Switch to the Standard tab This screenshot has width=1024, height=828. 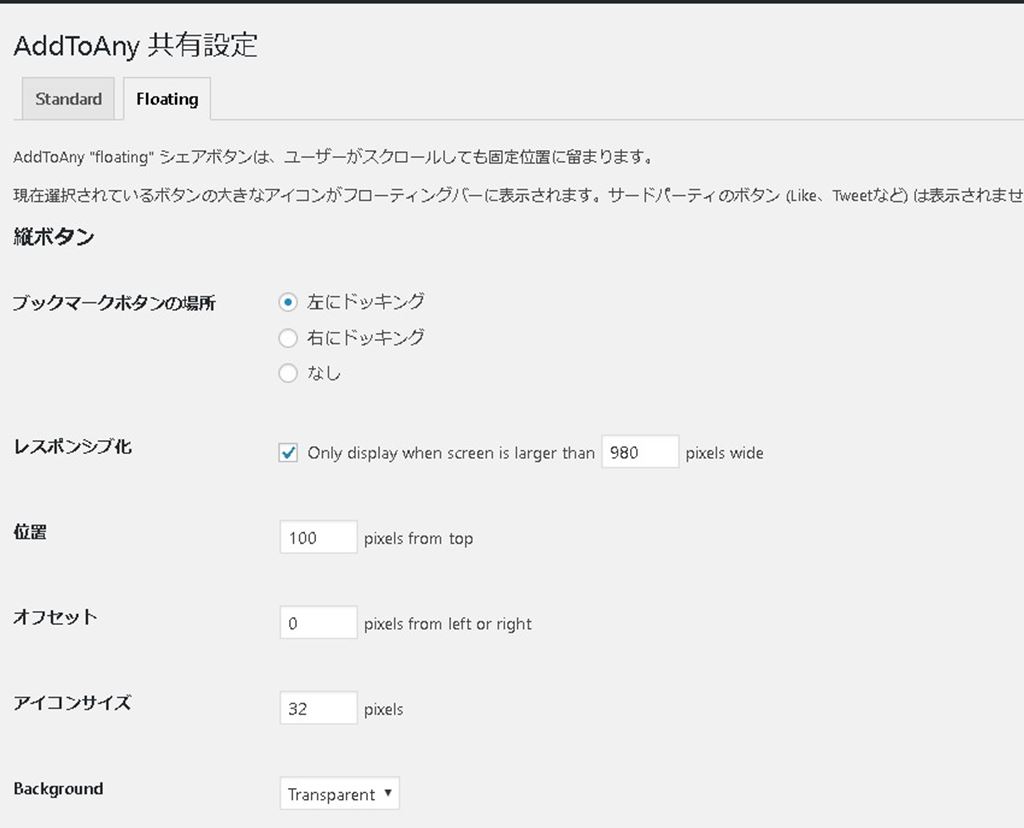point(68,99)
